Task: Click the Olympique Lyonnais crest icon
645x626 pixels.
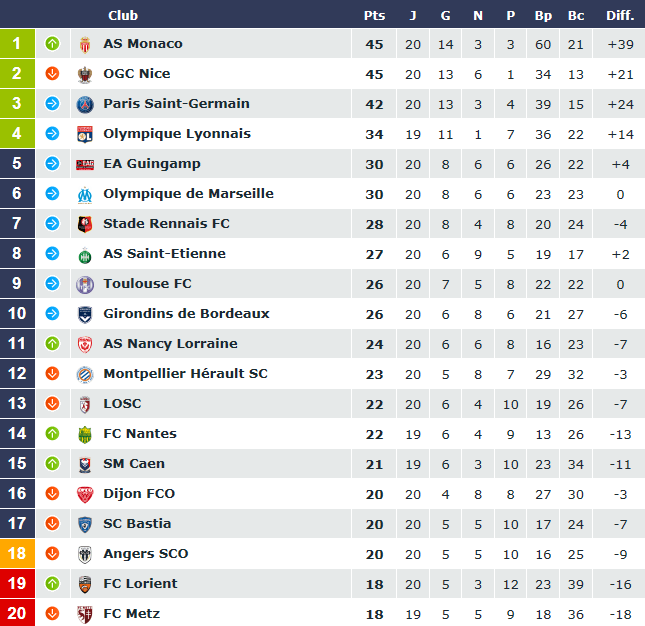Action: [85, 134]
